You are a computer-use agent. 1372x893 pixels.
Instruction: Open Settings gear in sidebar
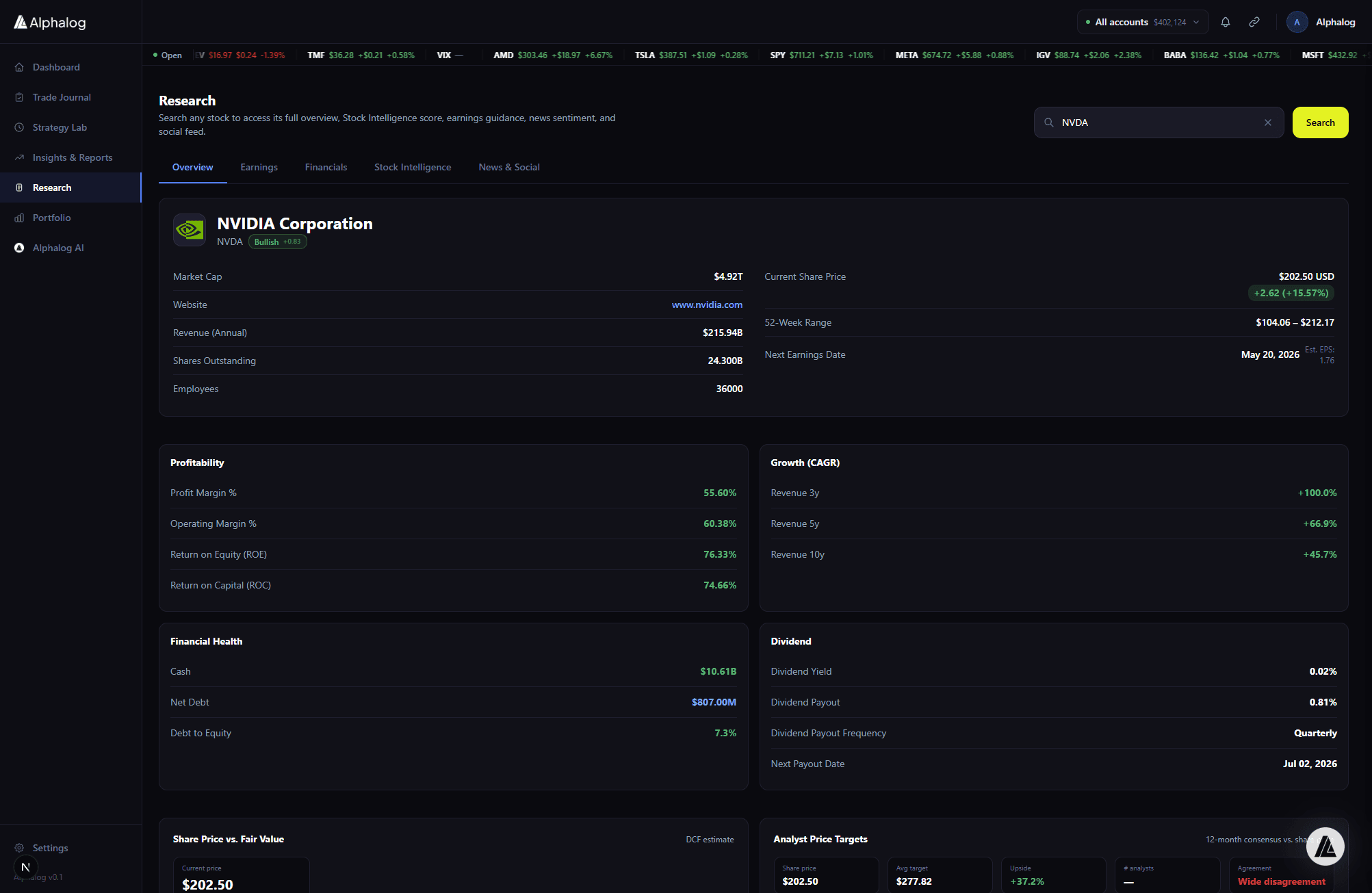[19, 848]
